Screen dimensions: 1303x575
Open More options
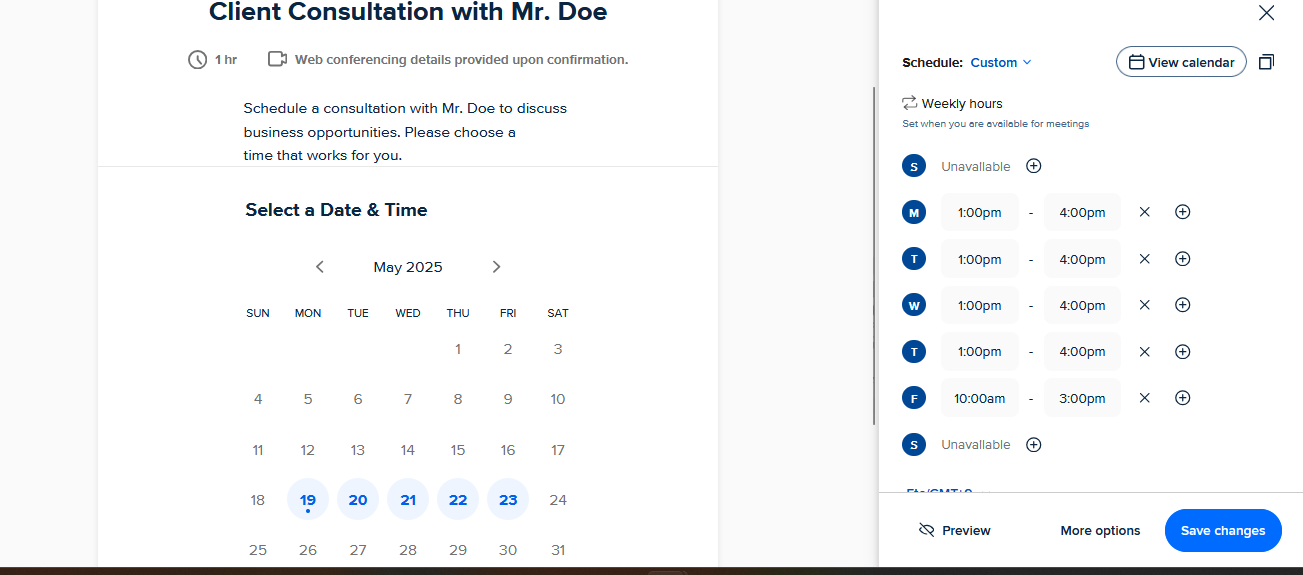[x=1100, y=531]
